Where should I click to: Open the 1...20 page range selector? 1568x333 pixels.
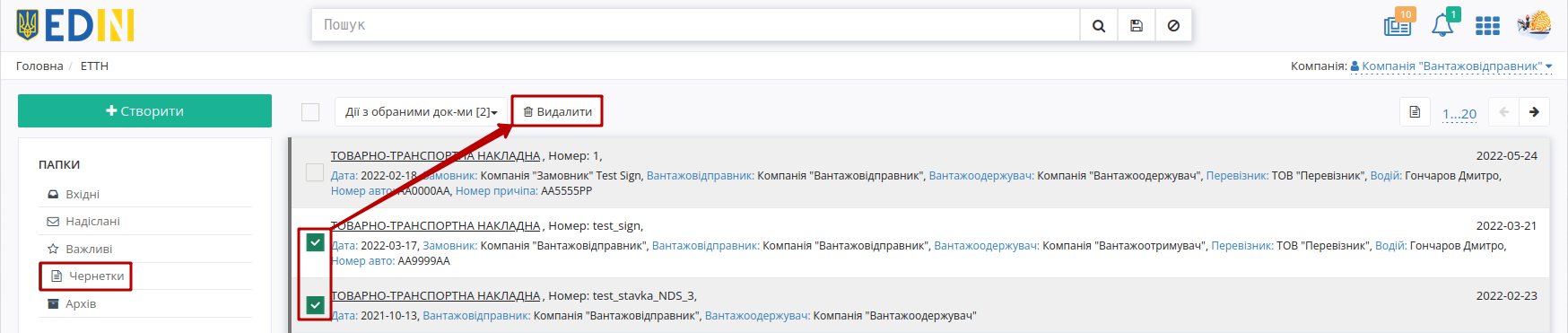click(1459, 113)
